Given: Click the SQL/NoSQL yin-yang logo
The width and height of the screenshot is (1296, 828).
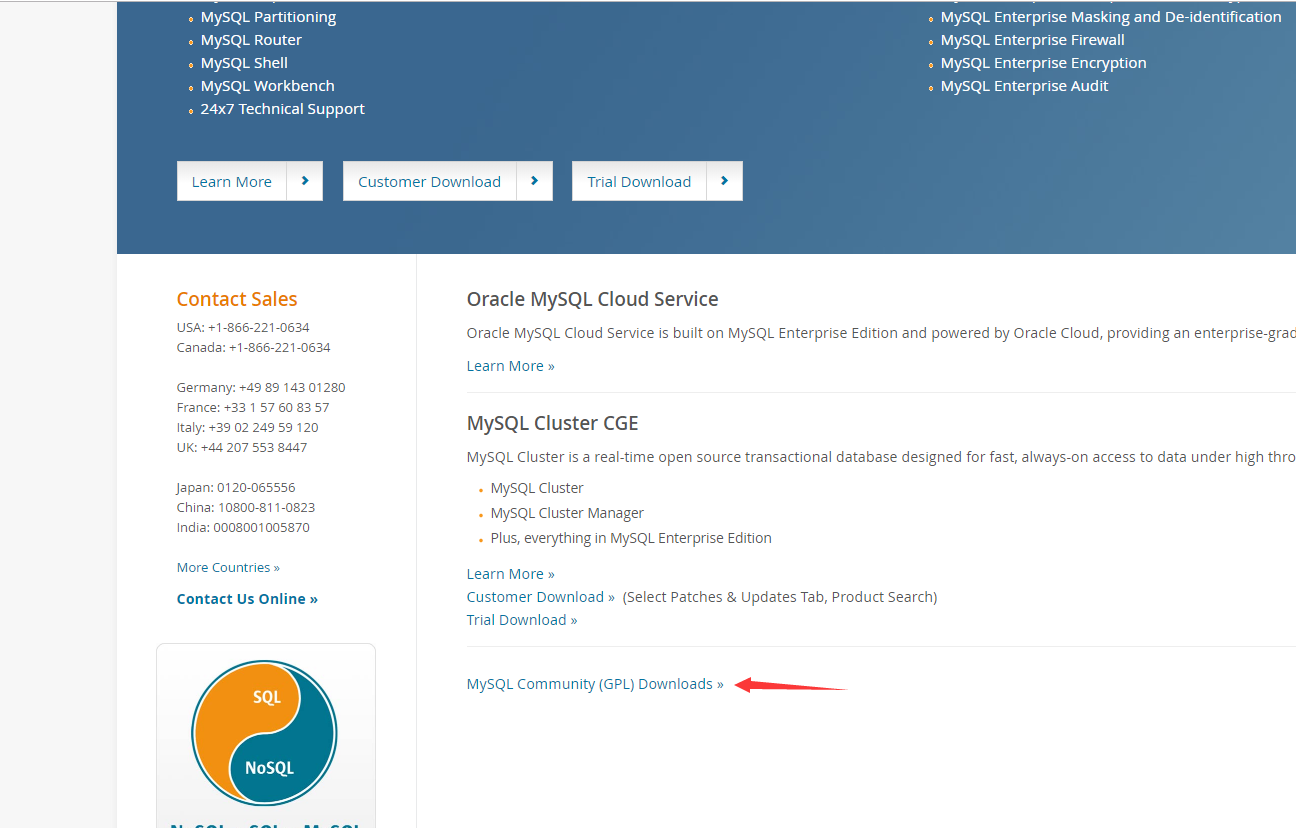Looking at the screenshot, I should 264,732.
